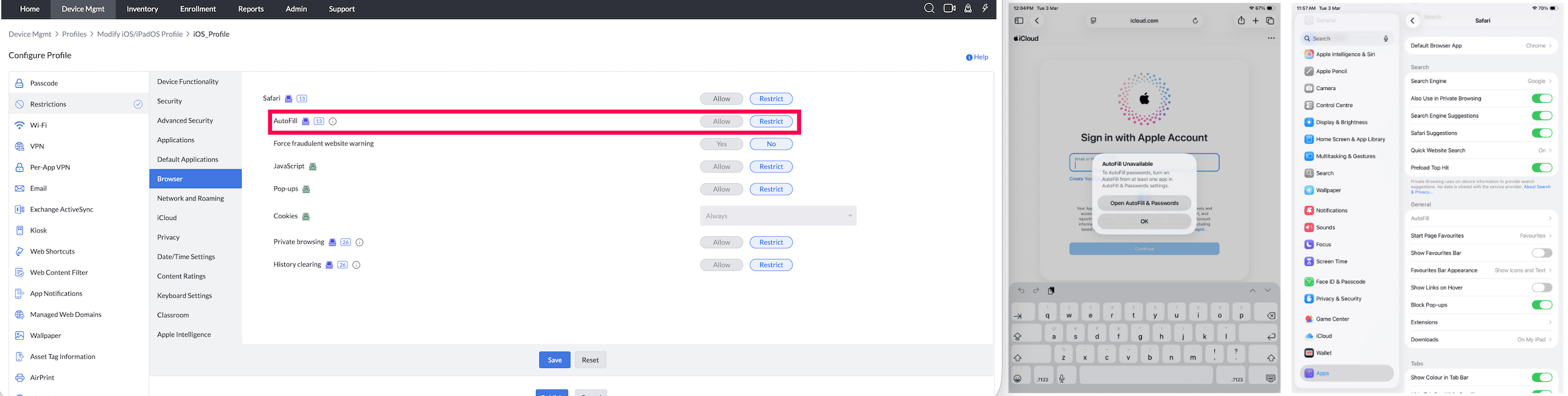Open App Notifications payload
1568x396 pixels.
79,293
